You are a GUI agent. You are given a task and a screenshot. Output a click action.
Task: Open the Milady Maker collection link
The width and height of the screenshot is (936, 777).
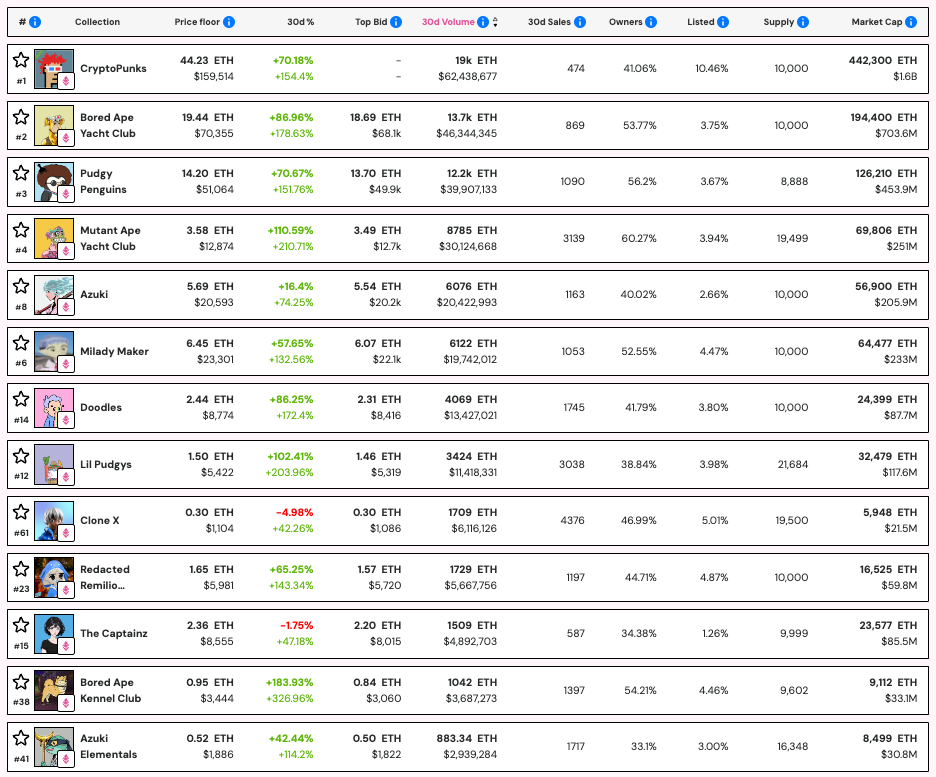point(114,351)
